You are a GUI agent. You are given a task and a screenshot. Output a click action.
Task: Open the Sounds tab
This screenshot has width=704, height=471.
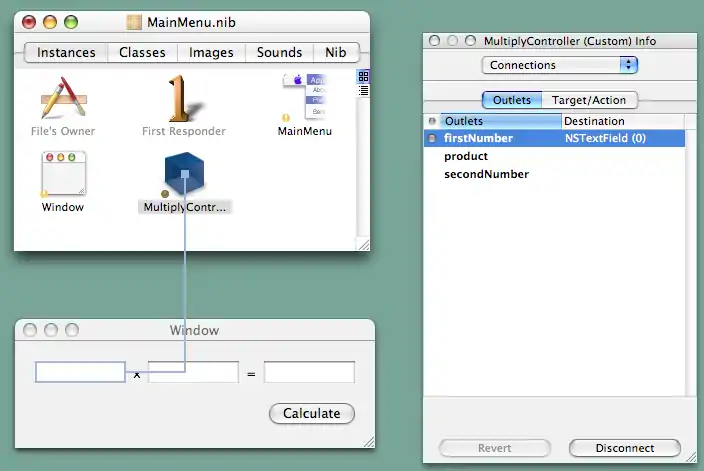point(279,52)
